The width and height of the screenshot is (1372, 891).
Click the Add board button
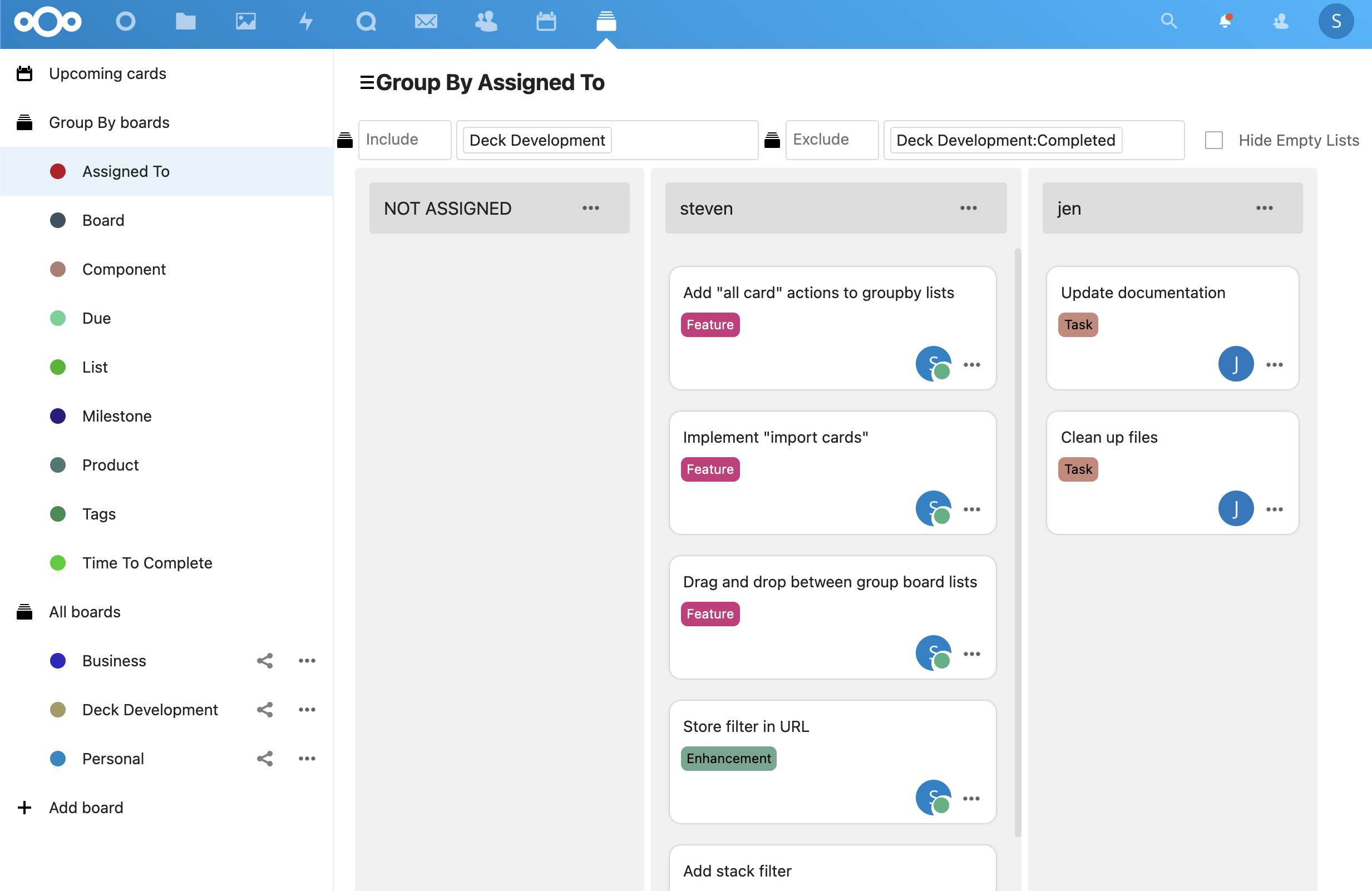[85, 808]
